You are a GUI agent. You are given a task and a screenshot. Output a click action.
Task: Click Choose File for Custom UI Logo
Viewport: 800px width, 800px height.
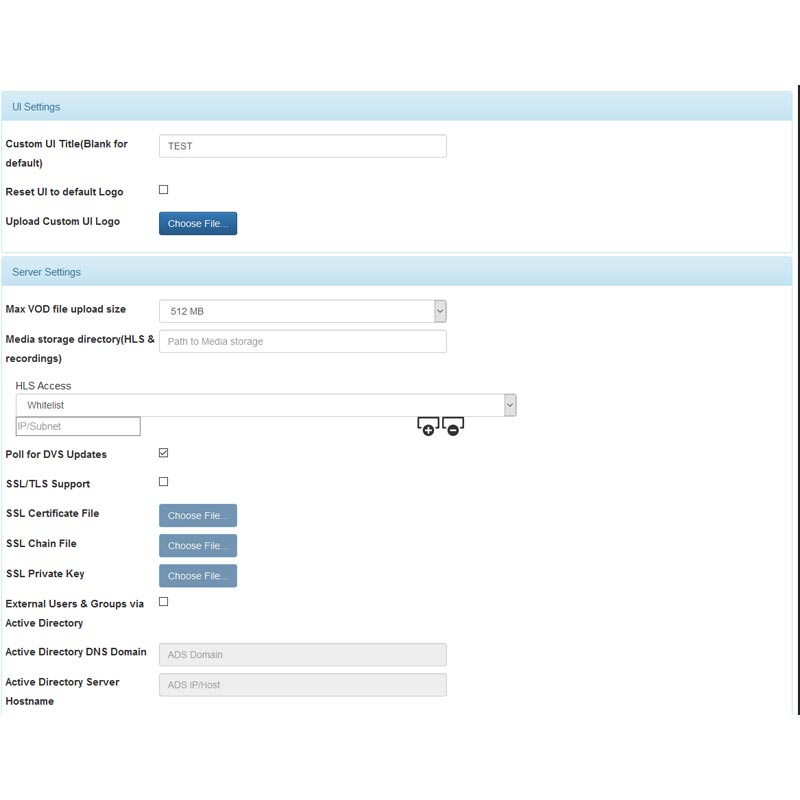[198, 224]
